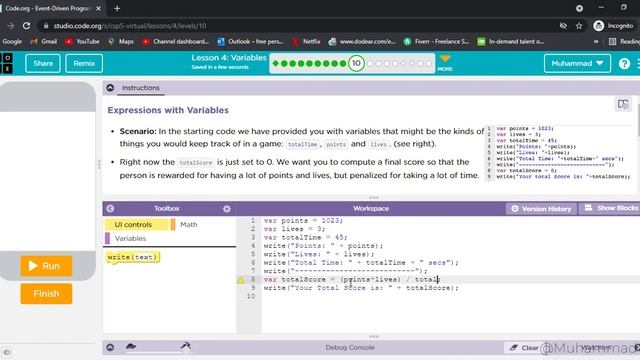Open the Toolbox settings gear

click(227, 209)
